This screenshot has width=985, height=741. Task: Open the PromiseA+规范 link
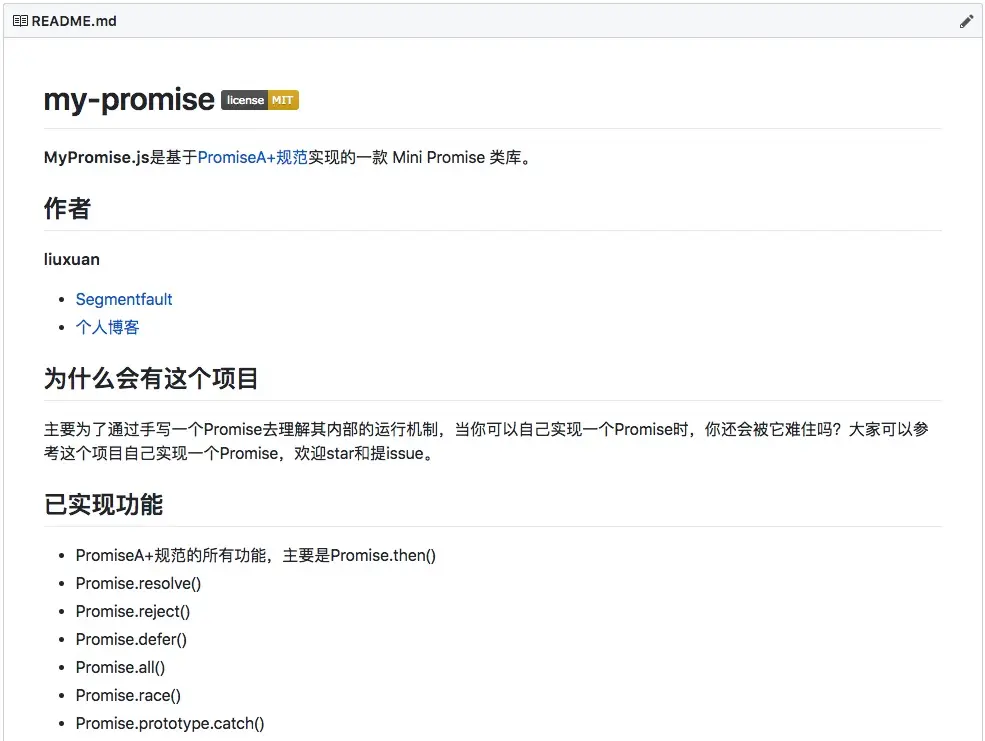click(x=250, y=157)
